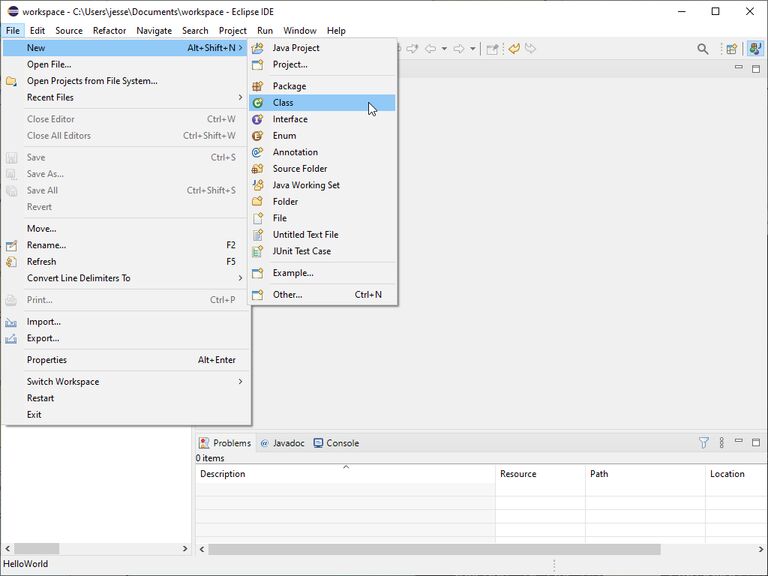The image size is (768, 576).
Task: Click the Annotation icon in submenu
Action: [x=258, y=153]
